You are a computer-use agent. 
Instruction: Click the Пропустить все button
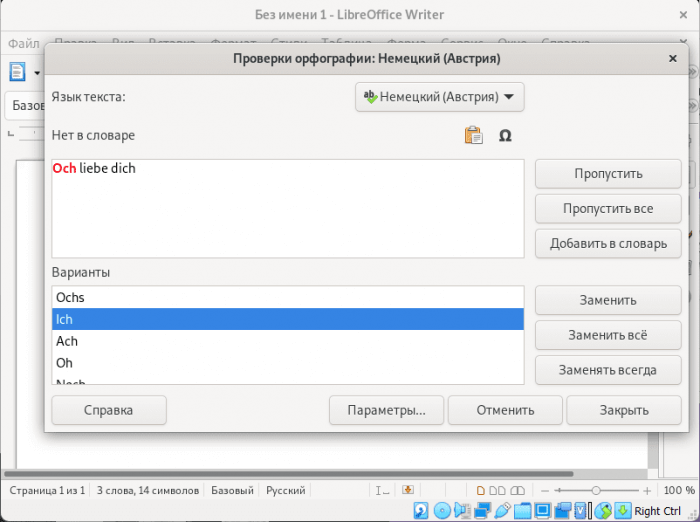pyautogui.click(x=608, y=209)
